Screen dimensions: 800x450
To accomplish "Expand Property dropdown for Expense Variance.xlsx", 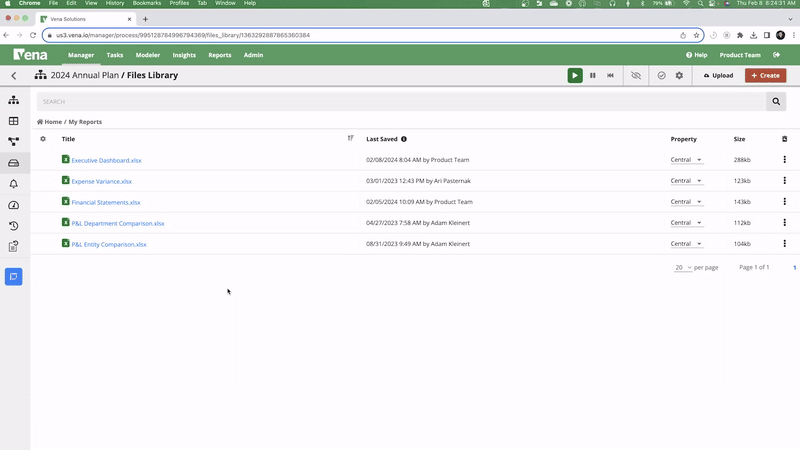I will click(x=686, y=181).
